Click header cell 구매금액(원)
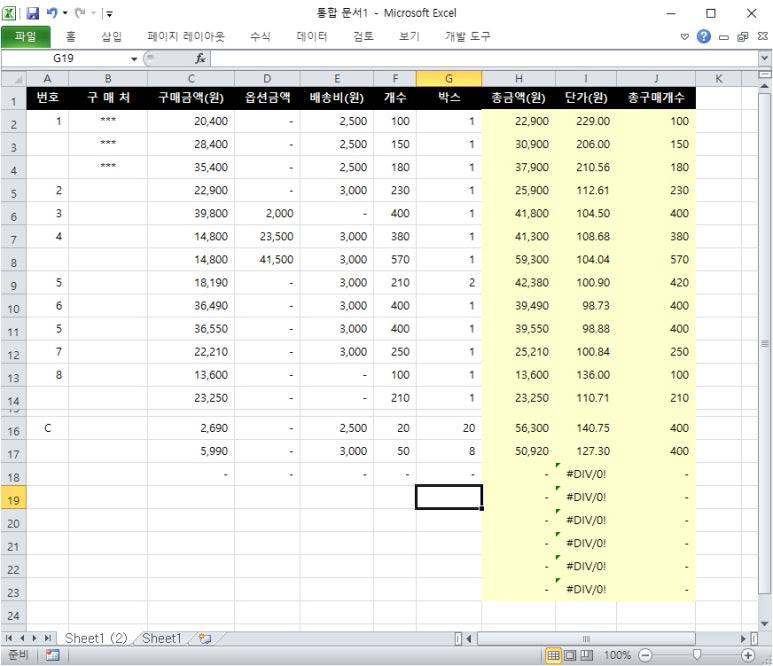Image resolution: width=773 pixels, height=666 pixels. click(x=191, y=98)
